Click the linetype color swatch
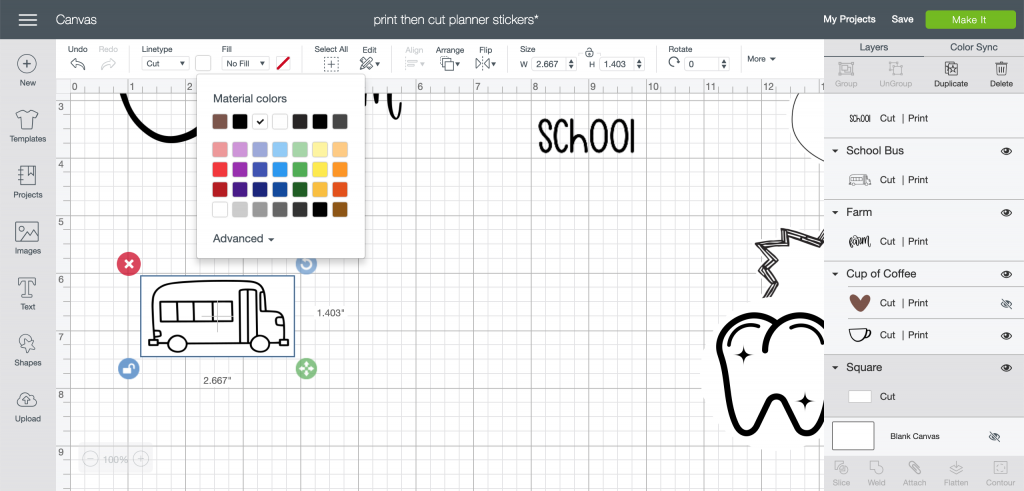 [203, 63]
